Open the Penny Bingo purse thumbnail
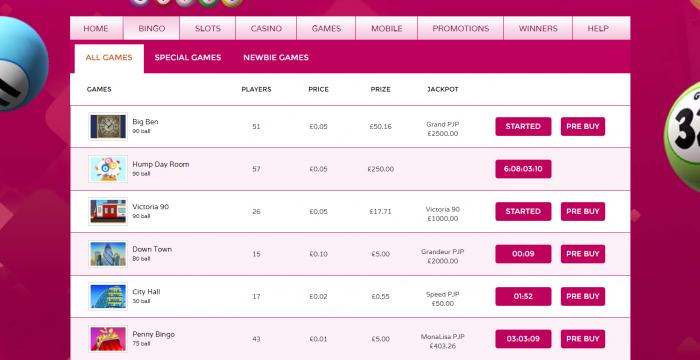The image size is (700, 360). click(x=108, y=339)
